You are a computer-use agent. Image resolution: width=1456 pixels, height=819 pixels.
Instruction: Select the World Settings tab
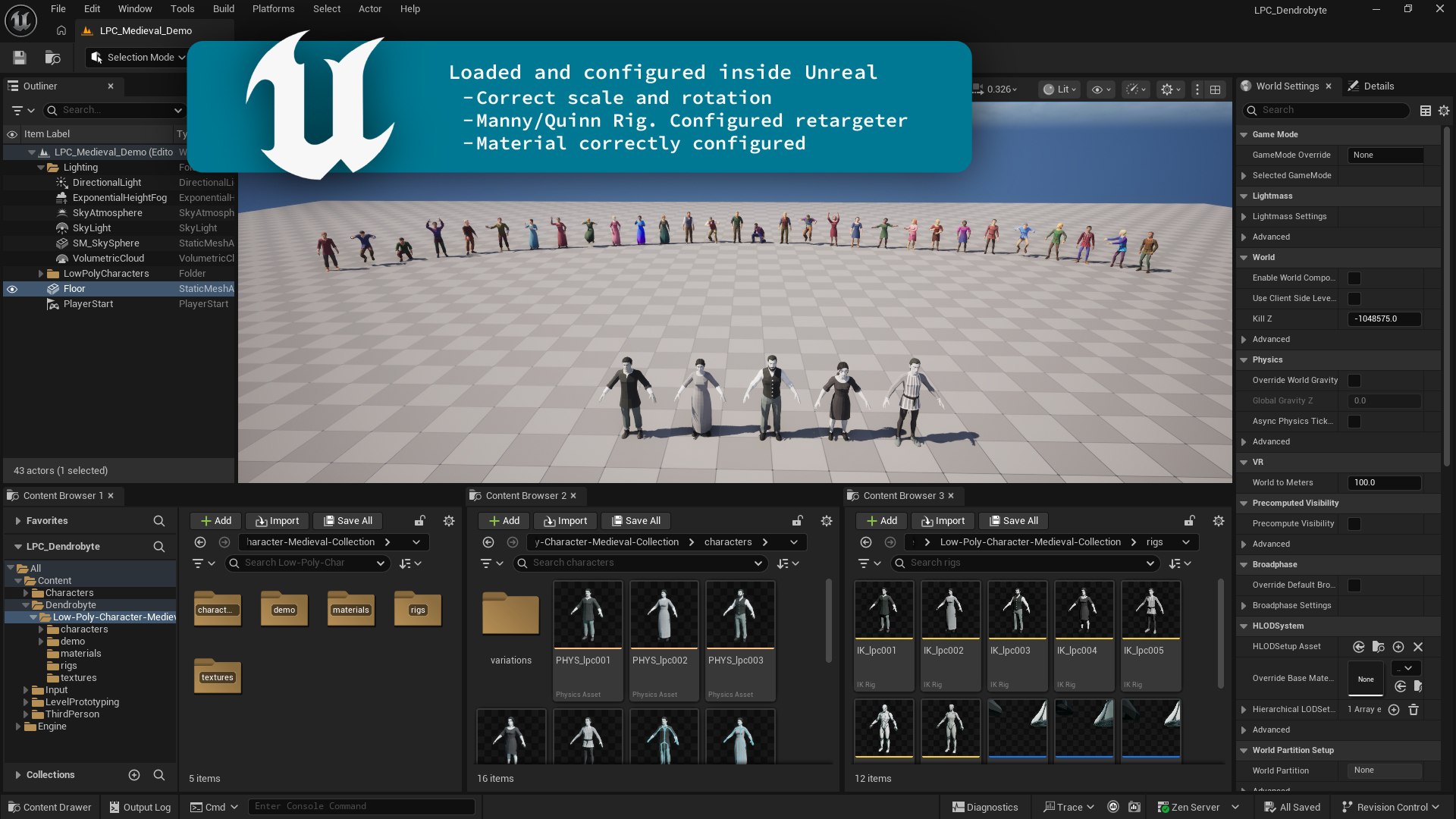click(1287, 86)
